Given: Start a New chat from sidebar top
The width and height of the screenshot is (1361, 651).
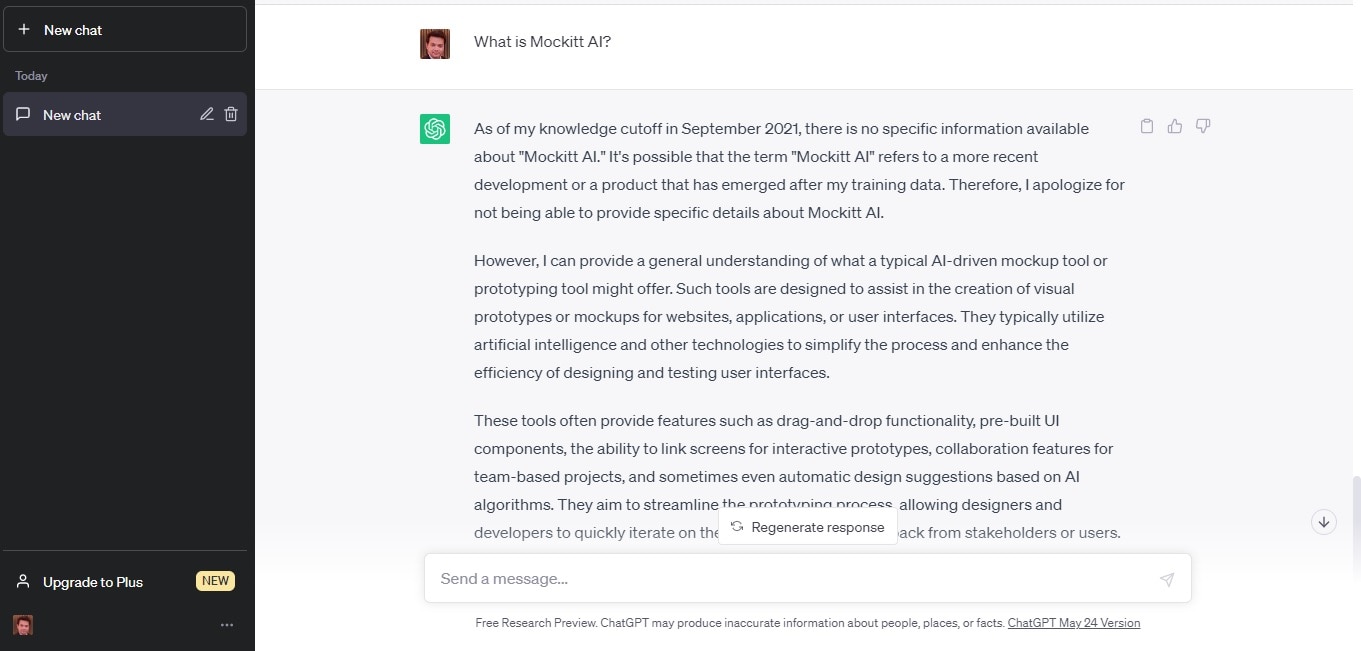Looking at the screenshot, I should pyautogui.click(x=125, y=30).
